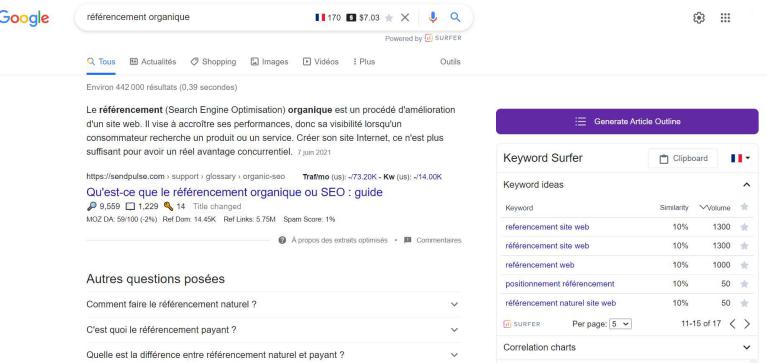Expand the Correlation charts section
The width and height of the screenshot is (767, 363).
tap(746, 347)
